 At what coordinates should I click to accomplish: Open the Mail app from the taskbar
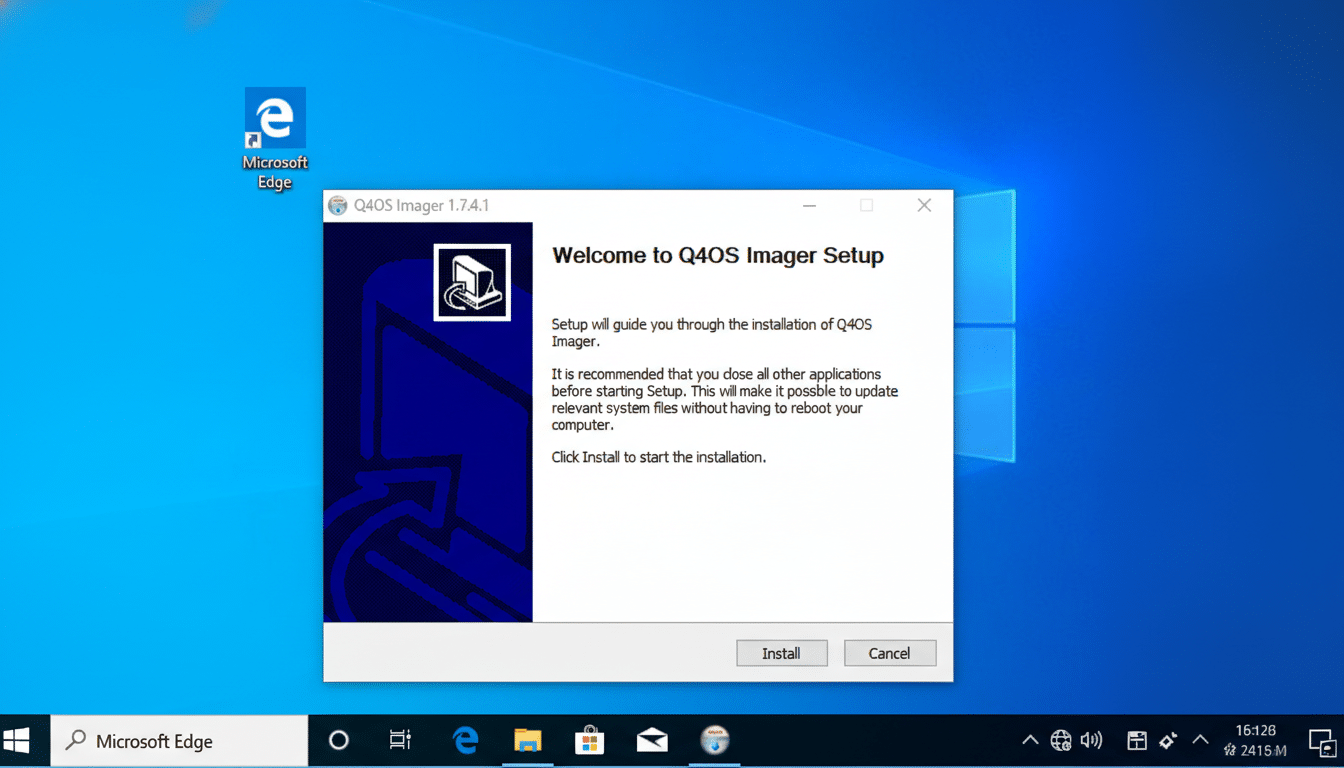pyautogui.click(x=651, y=740)
